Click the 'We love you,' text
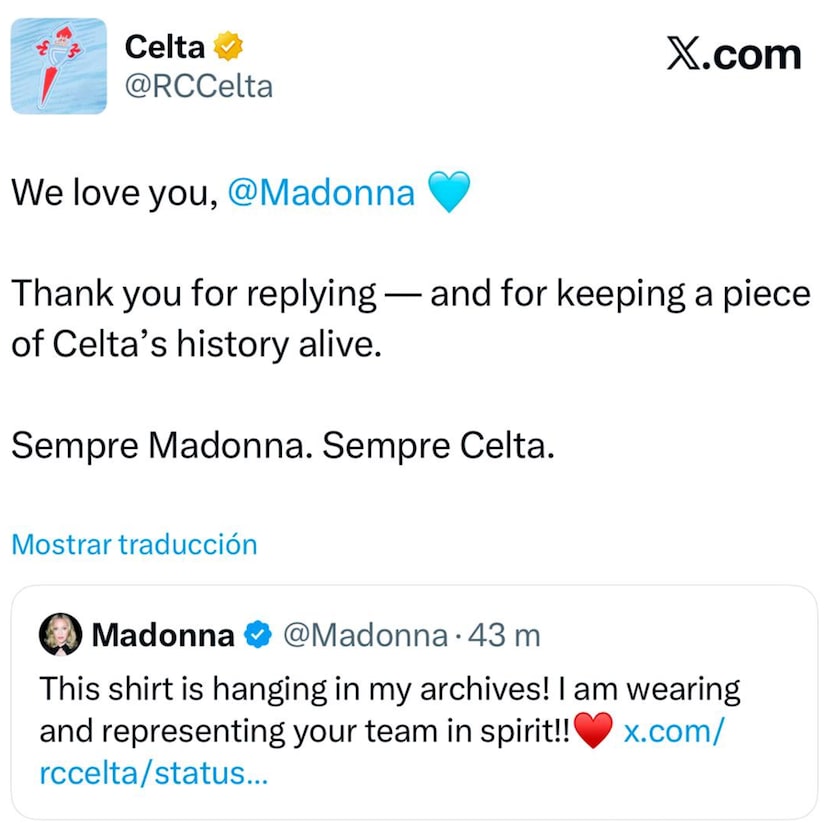 (x=114, y=192)
